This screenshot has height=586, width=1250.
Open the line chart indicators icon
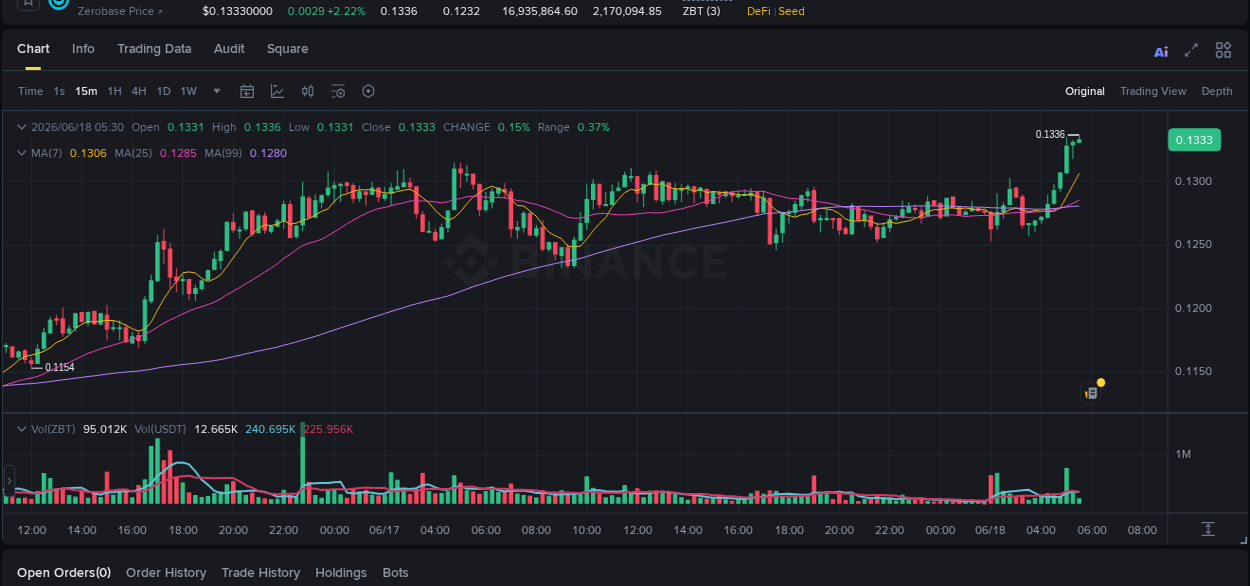point(277,91)
